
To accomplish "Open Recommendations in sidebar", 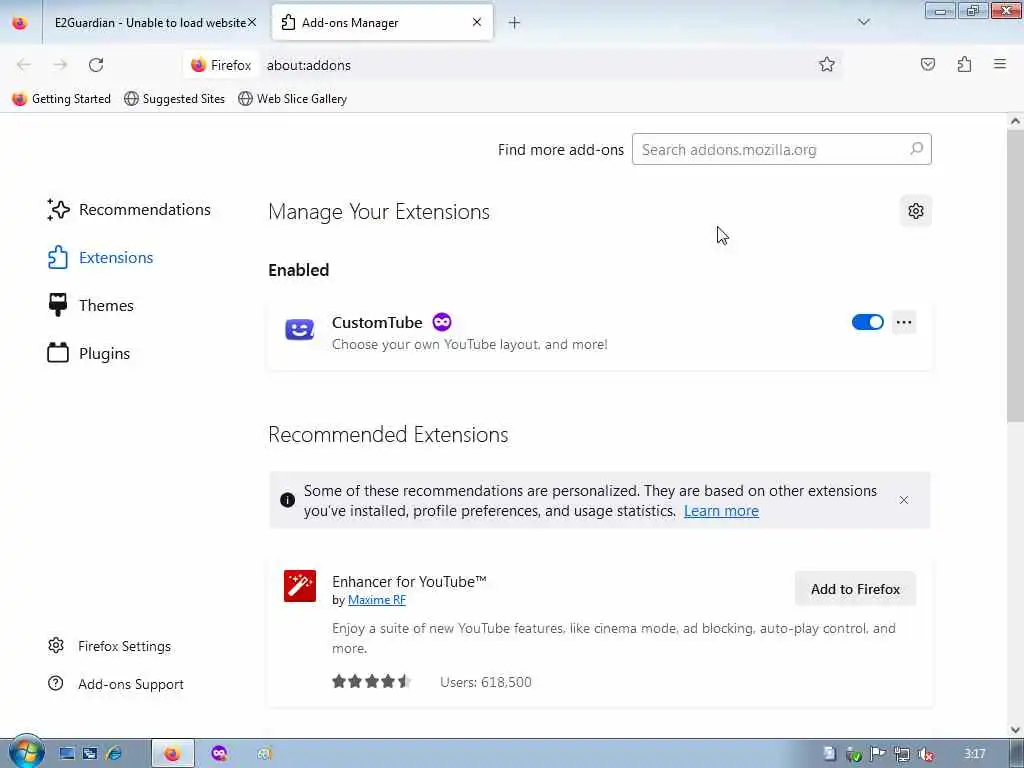I will (129, 210).
